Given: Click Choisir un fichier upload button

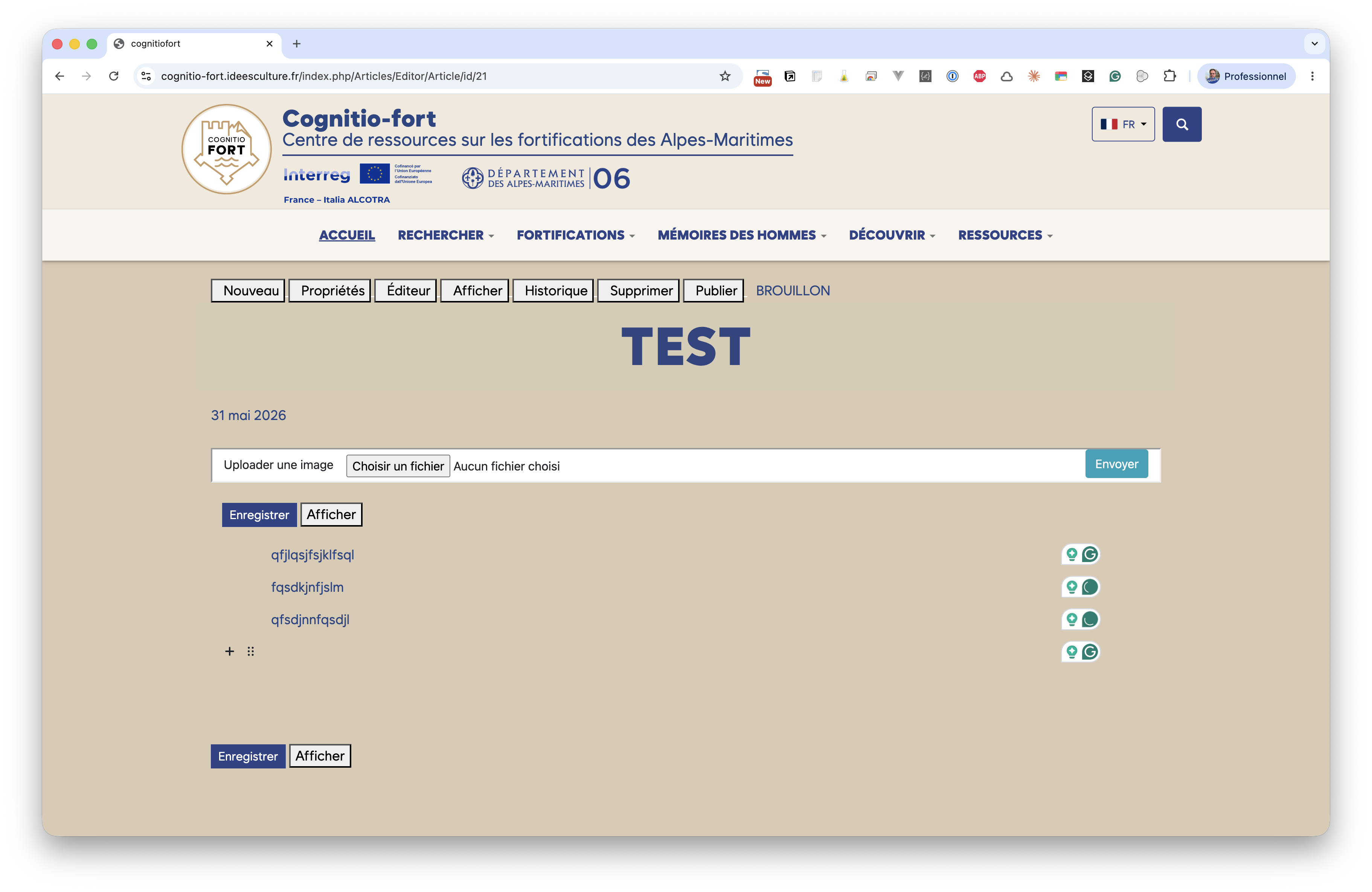Looking at the screenshot, I should [x=398, y=466].
